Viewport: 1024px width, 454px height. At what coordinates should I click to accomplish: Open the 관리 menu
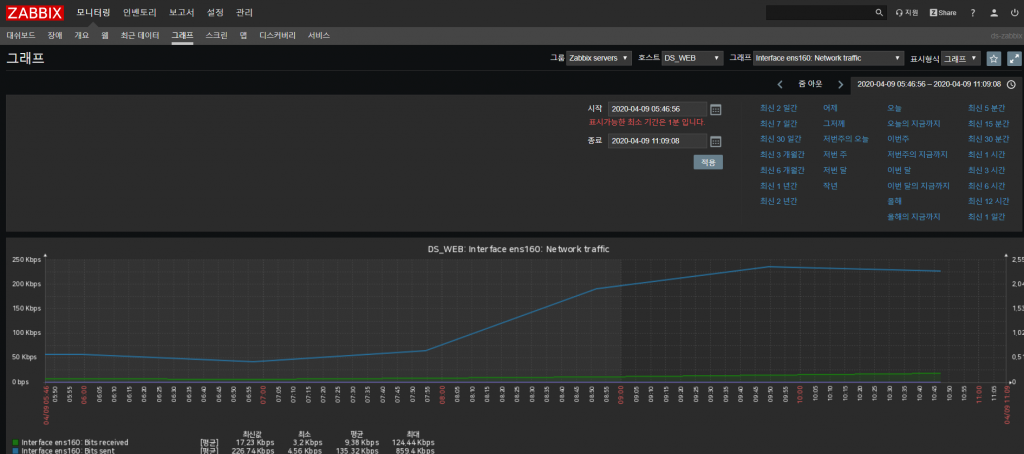pos(244,12)
